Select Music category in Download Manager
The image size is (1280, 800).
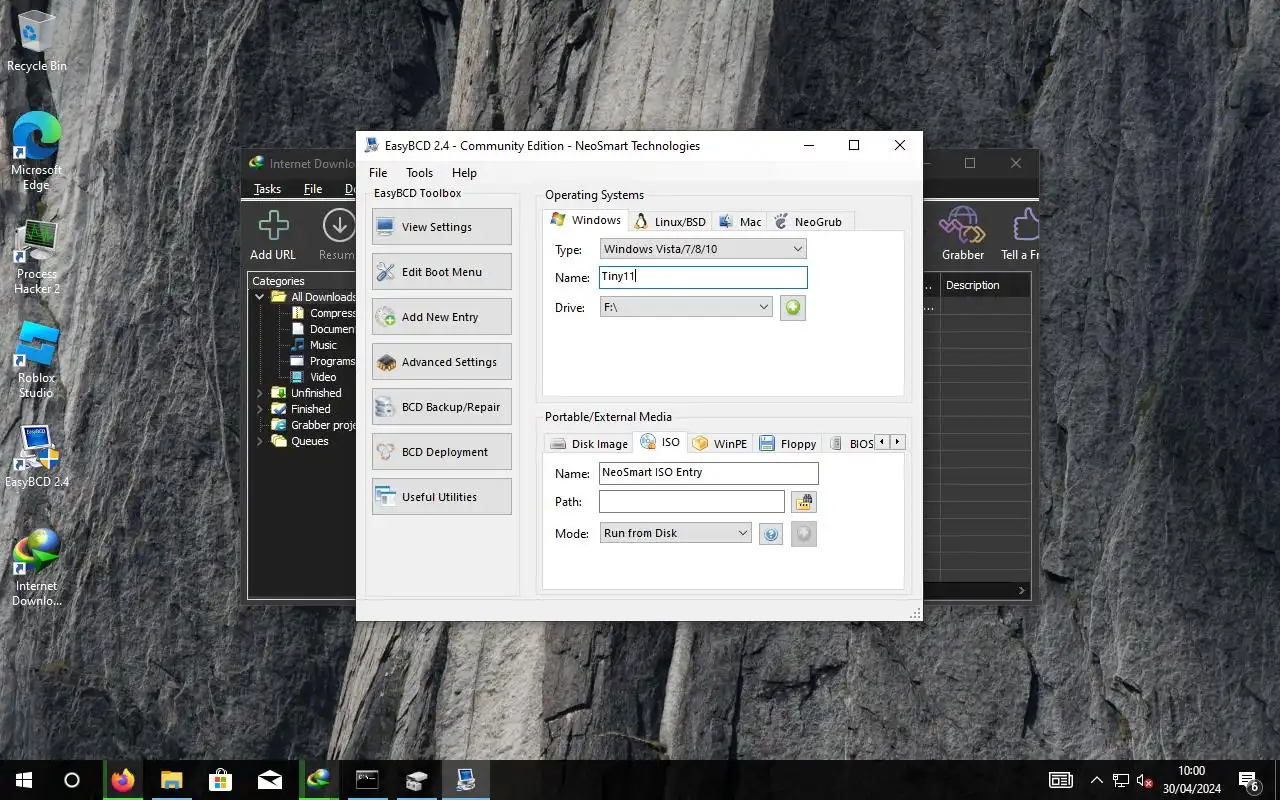tap(323, 345)
